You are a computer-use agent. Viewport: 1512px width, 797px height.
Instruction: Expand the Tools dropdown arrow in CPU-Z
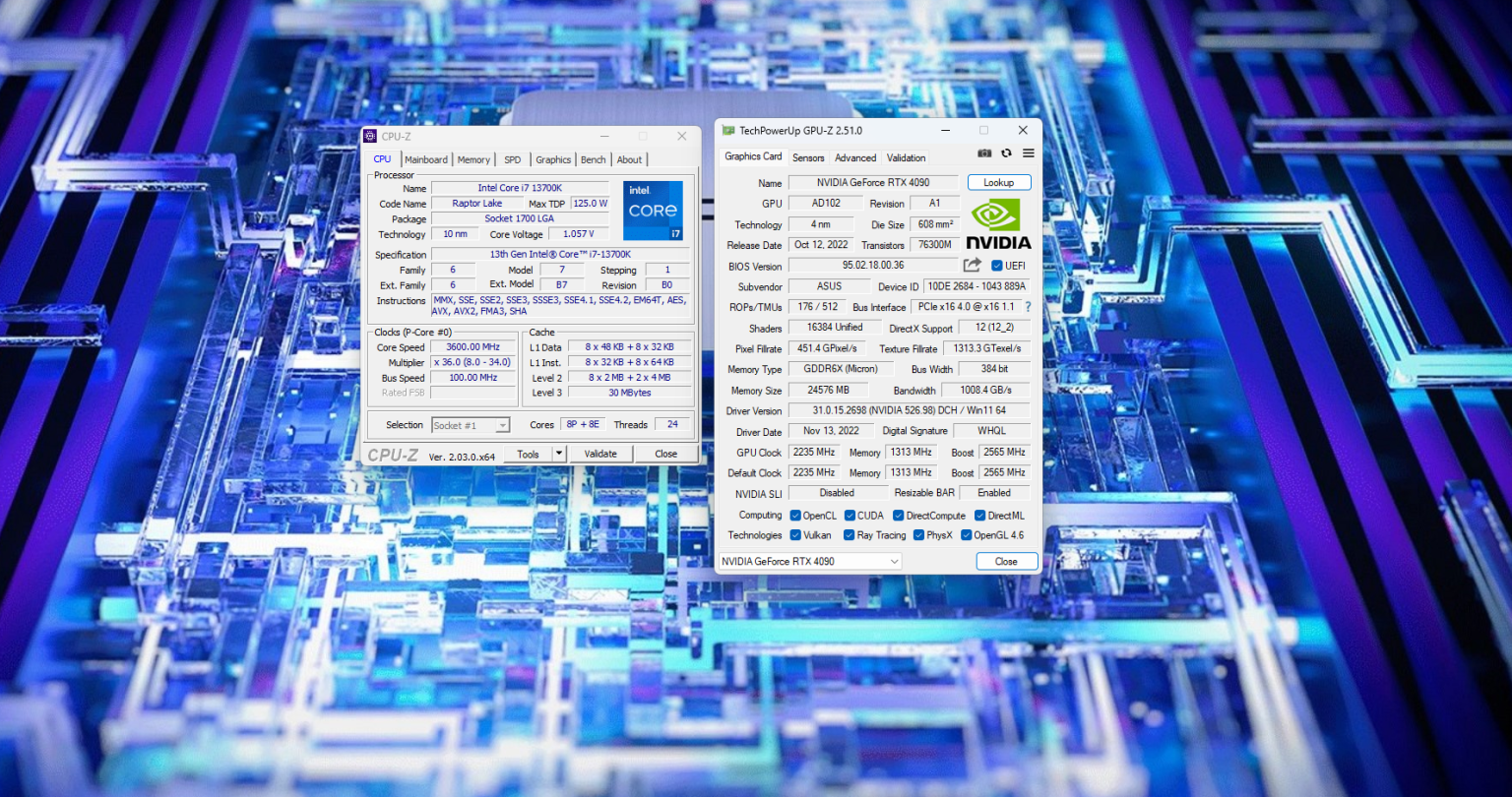557,454
